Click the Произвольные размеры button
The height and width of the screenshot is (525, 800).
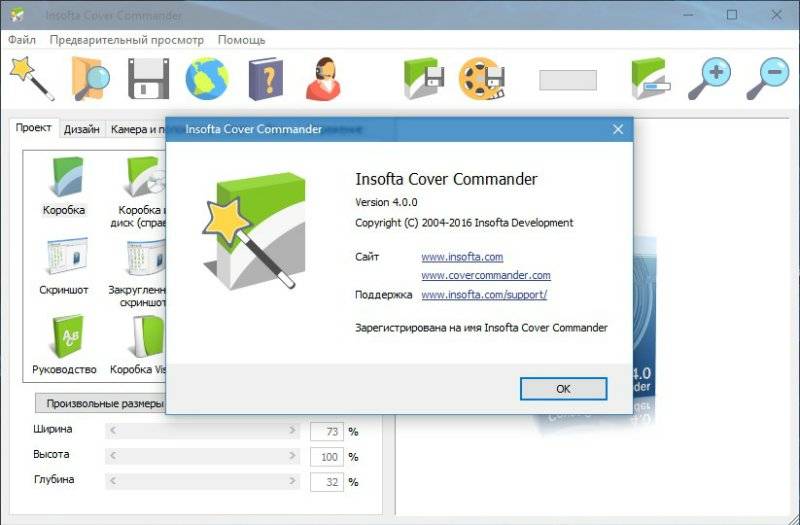[x=101, y=403]
